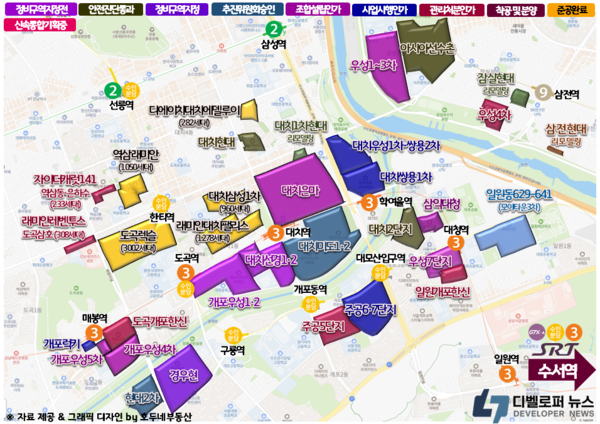Click the SRT 수서역 arrow sign
The height and width of the screenshot is (424, 600).
565,363
